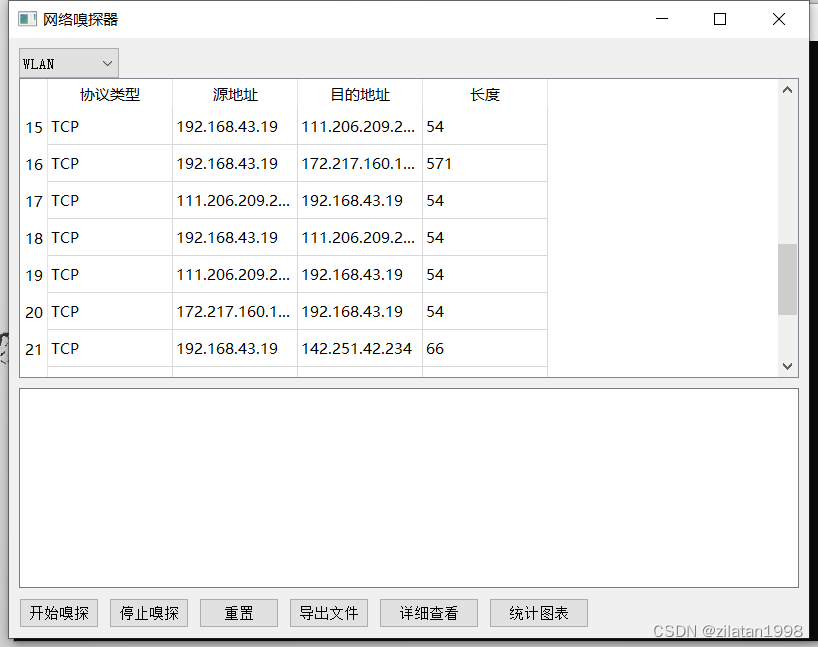
Task: Click the dropdown chevron next to WLAN
Action: pos(106,62)
